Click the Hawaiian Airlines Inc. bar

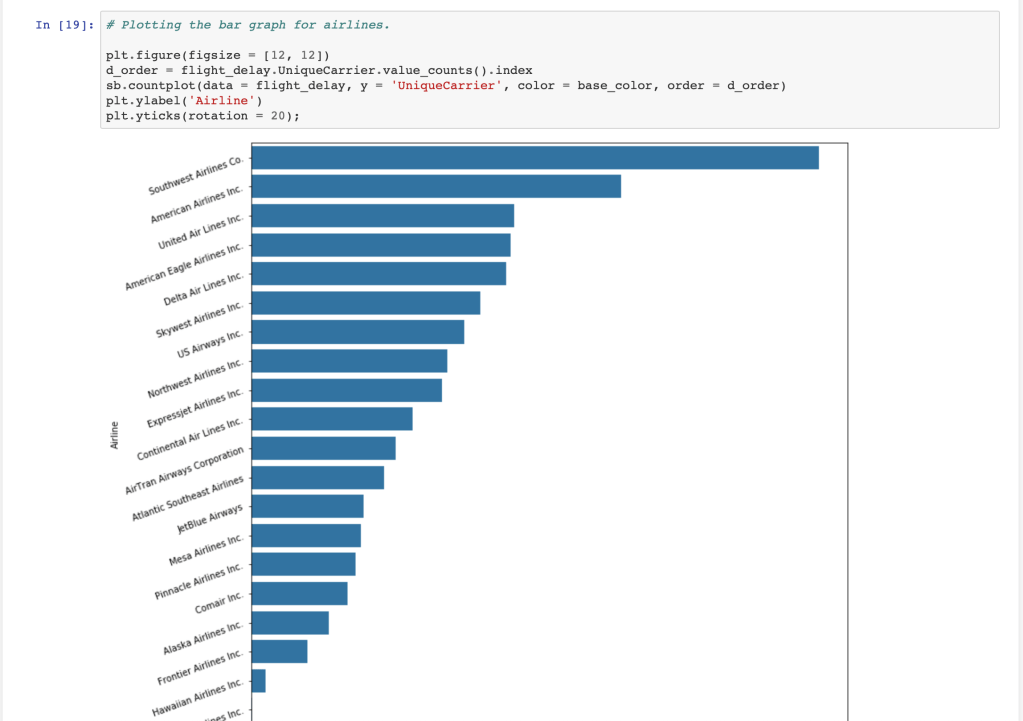(258, 680)
